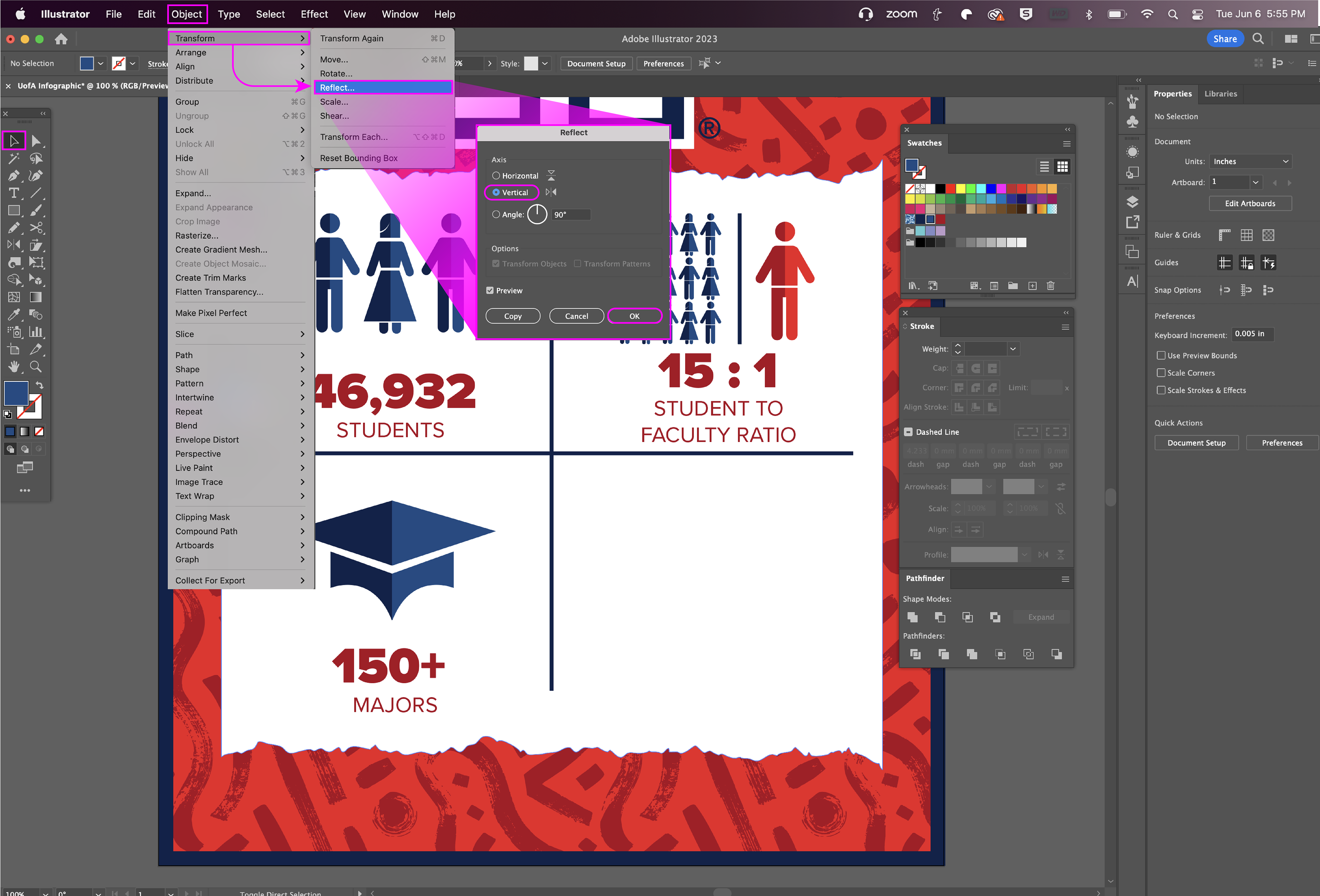
Task: Enable Scale Corners checkbox
Action: tap(1161, 373)
